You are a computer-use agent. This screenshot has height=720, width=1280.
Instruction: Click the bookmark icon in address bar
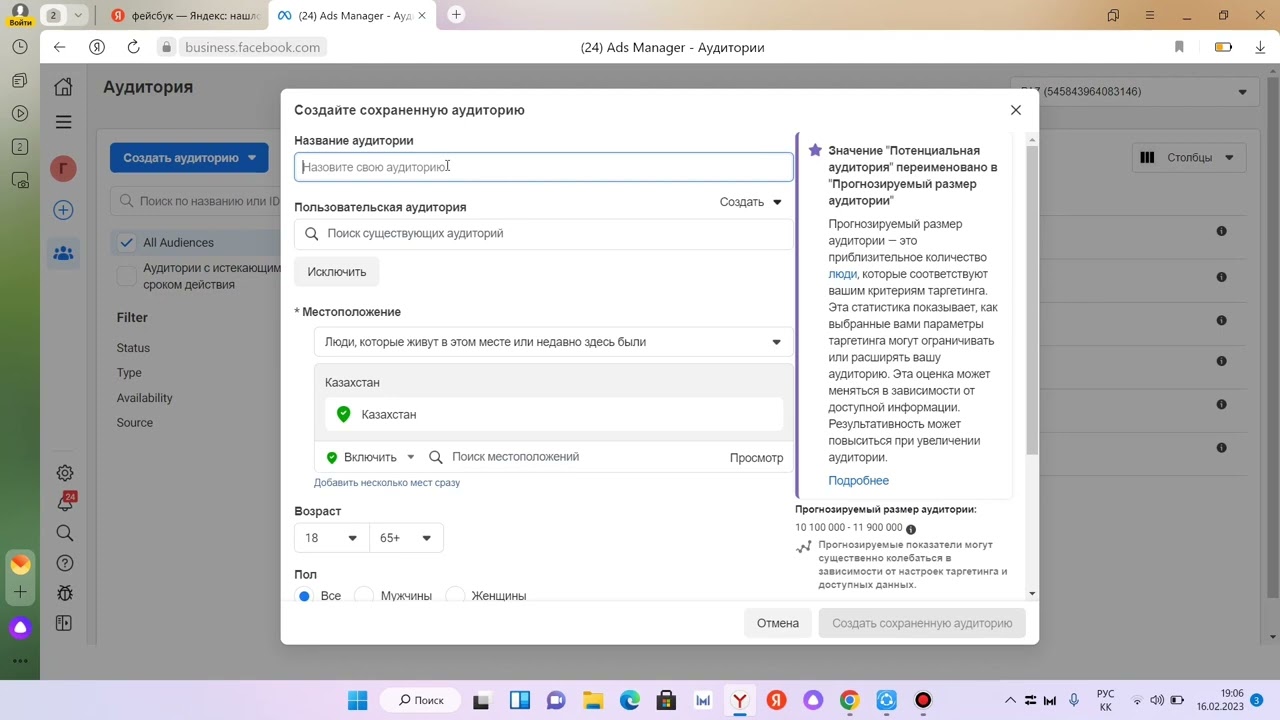point(1179,47)
